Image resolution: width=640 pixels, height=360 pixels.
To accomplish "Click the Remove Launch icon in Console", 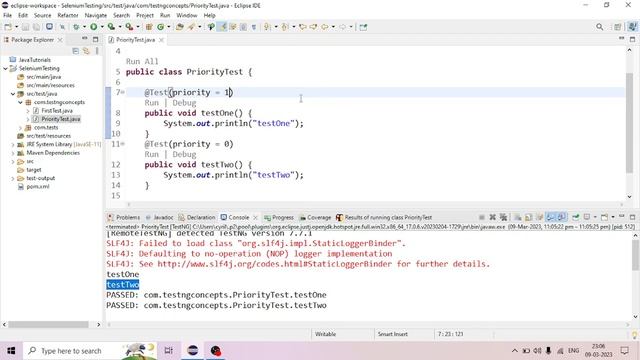I will coord(493,217).
